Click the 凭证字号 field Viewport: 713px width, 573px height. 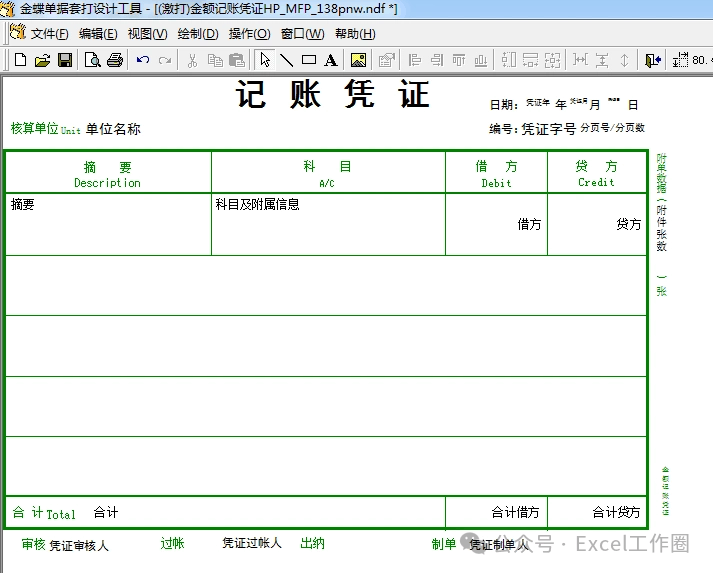(x=548, y=129)
